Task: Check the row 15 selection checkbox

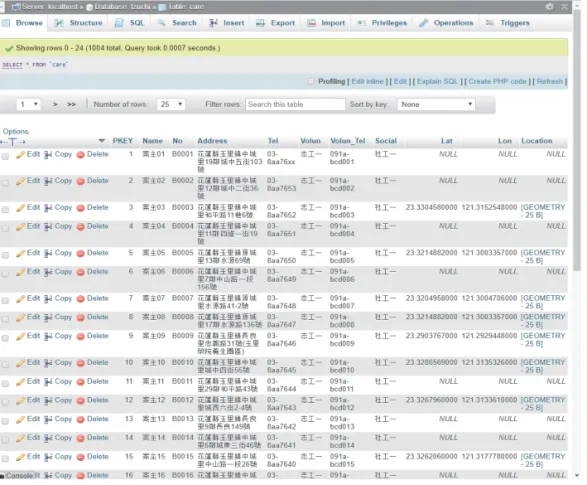Action: 5,459
